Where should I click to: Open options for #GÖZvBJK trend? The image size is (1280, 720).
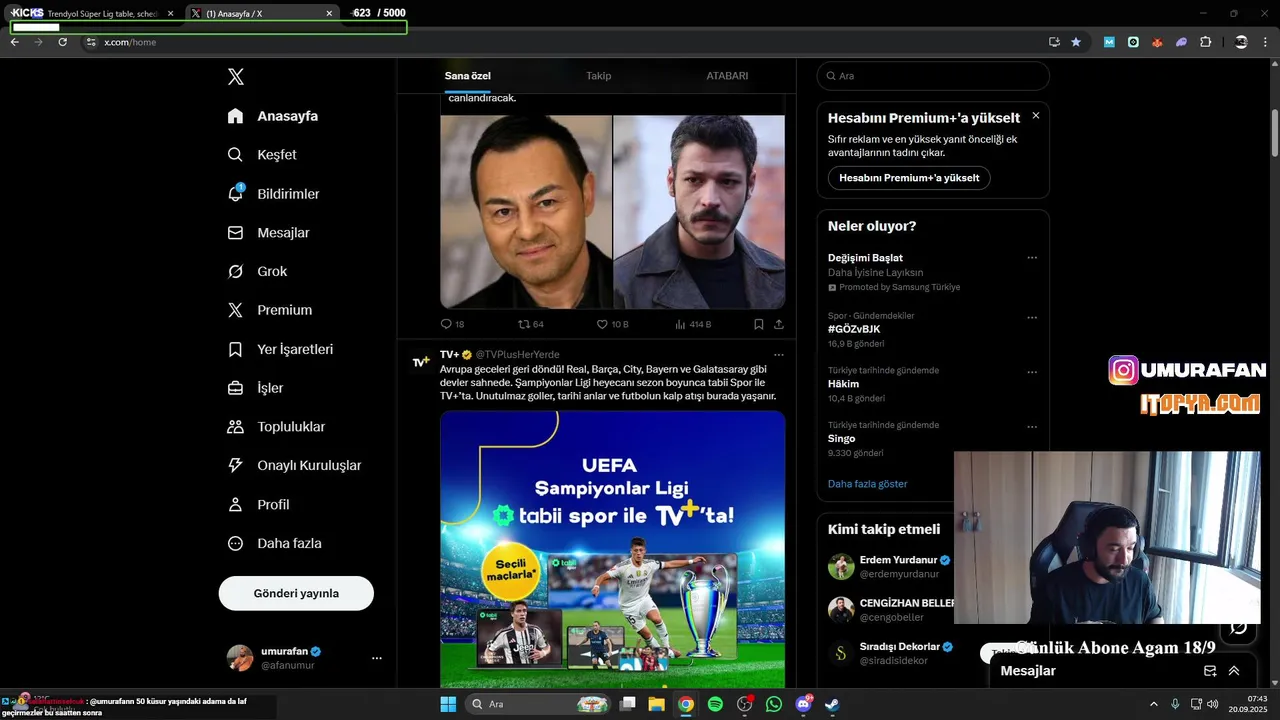click(x=1032, y=318)
